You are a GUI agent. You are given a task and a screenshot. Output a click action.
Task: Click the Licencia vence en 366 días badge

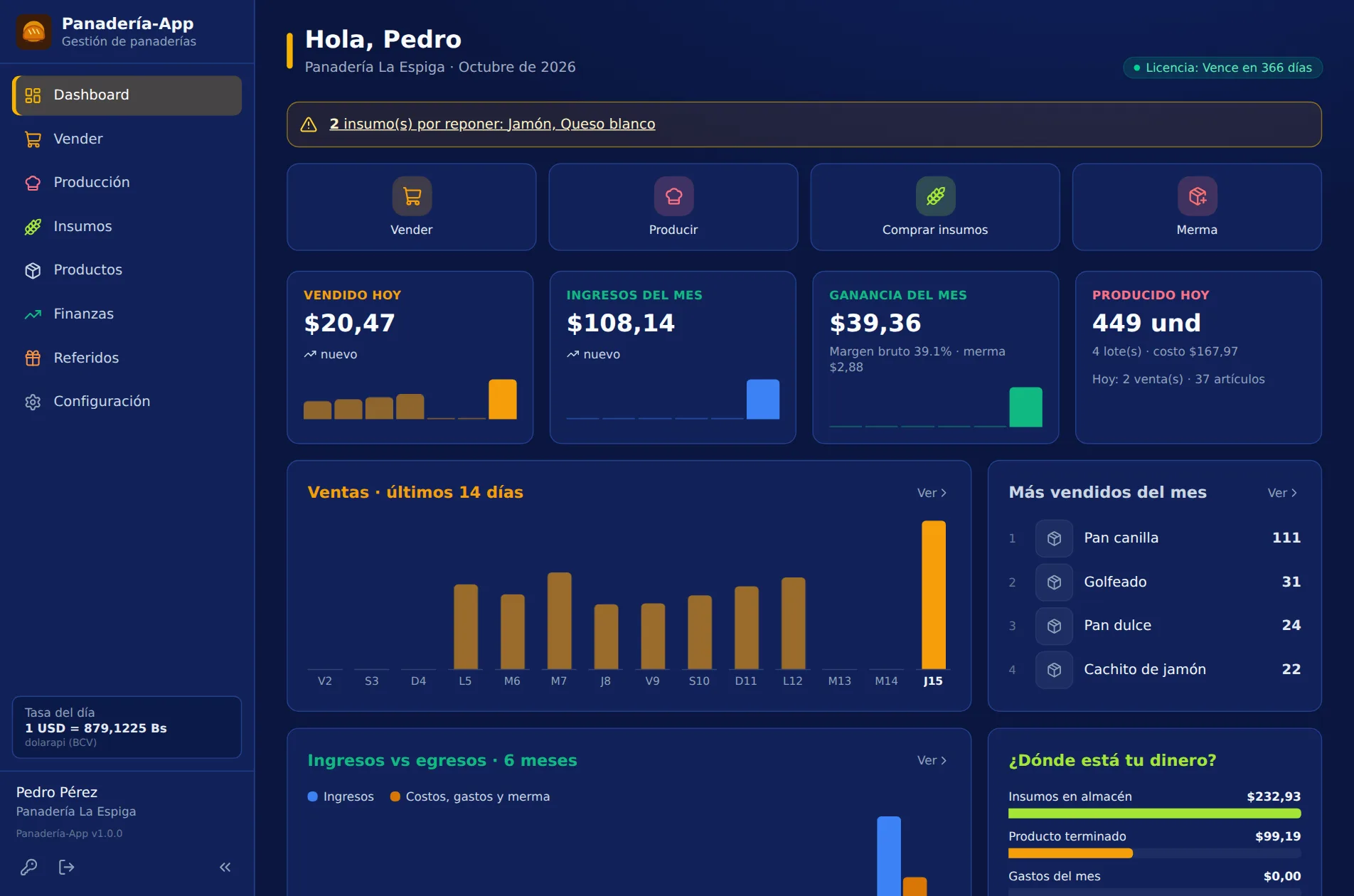pyautogui.click(x=1222, y=68)
